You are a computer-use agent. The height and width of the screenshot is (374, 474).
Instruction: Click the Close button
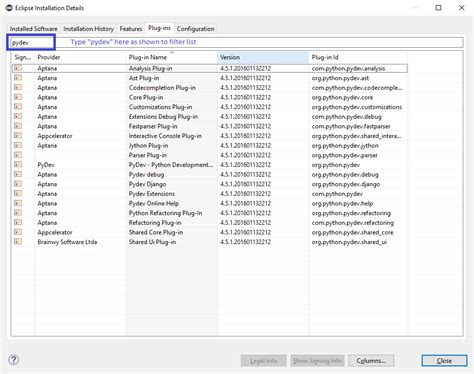(x=444, y=361)
